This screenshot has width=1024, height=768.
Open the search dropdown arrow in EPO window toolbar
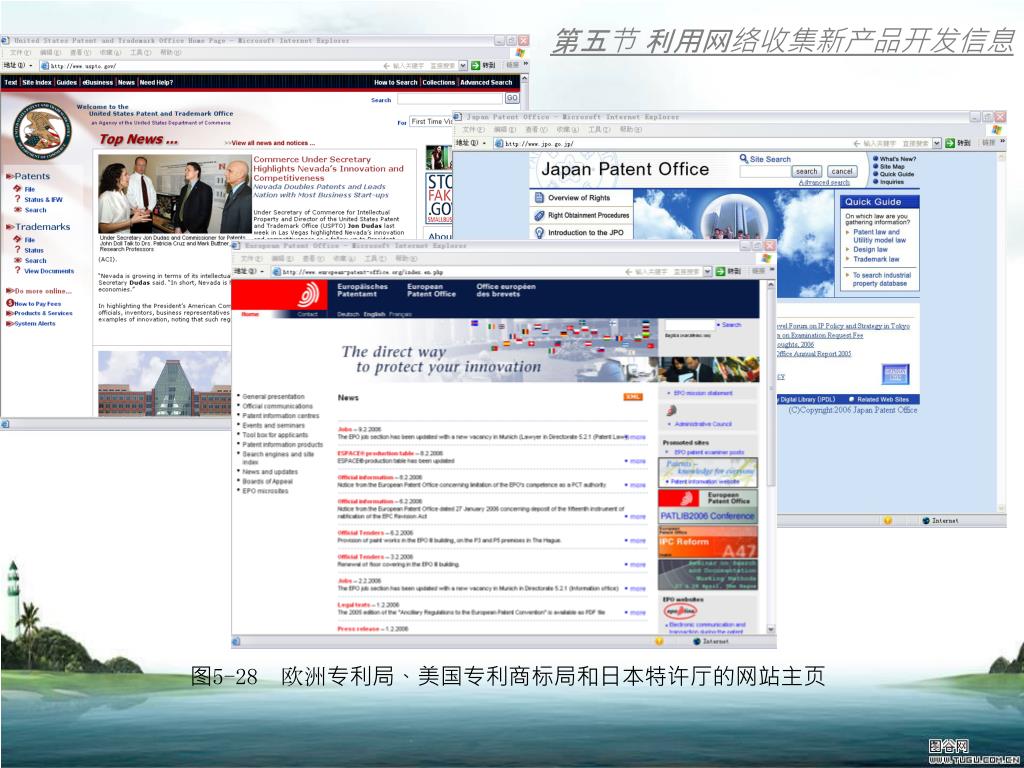[707, 271]
